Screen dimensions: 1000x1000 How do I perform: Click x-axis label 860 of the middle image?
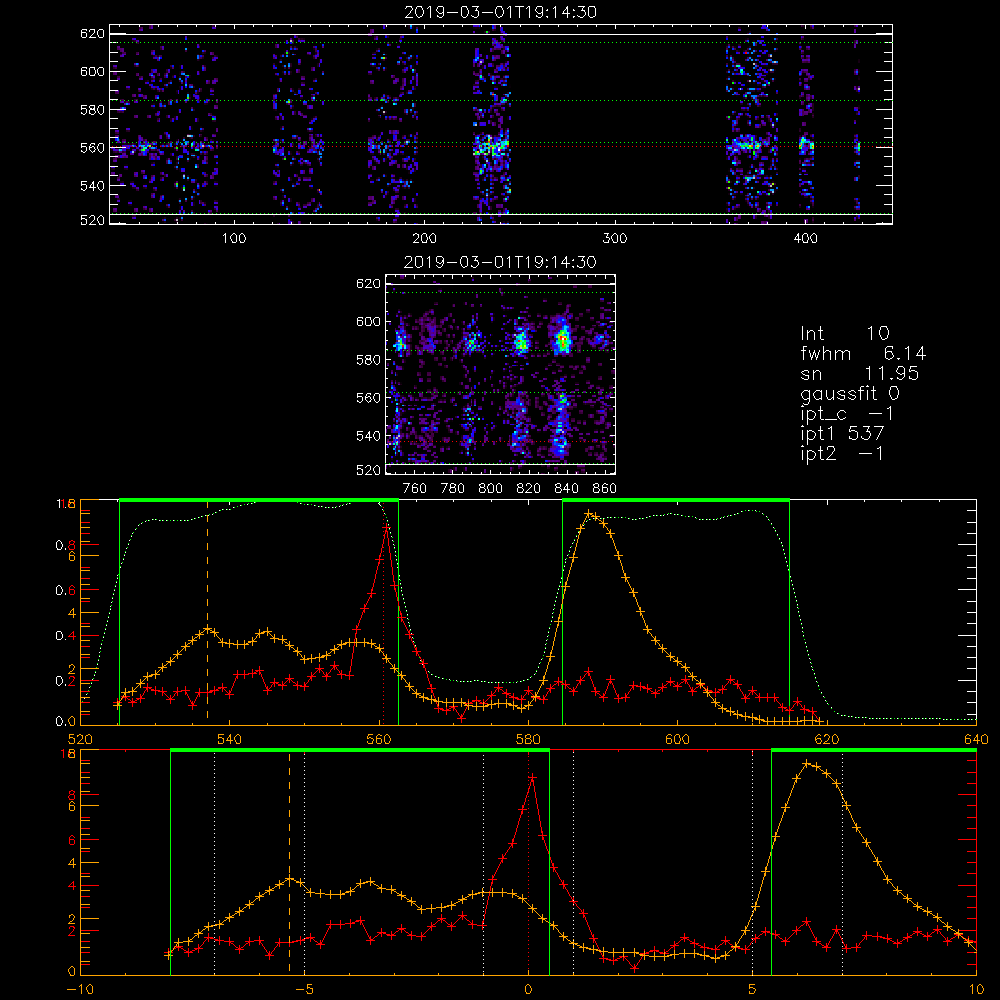[x=605, y=489]
